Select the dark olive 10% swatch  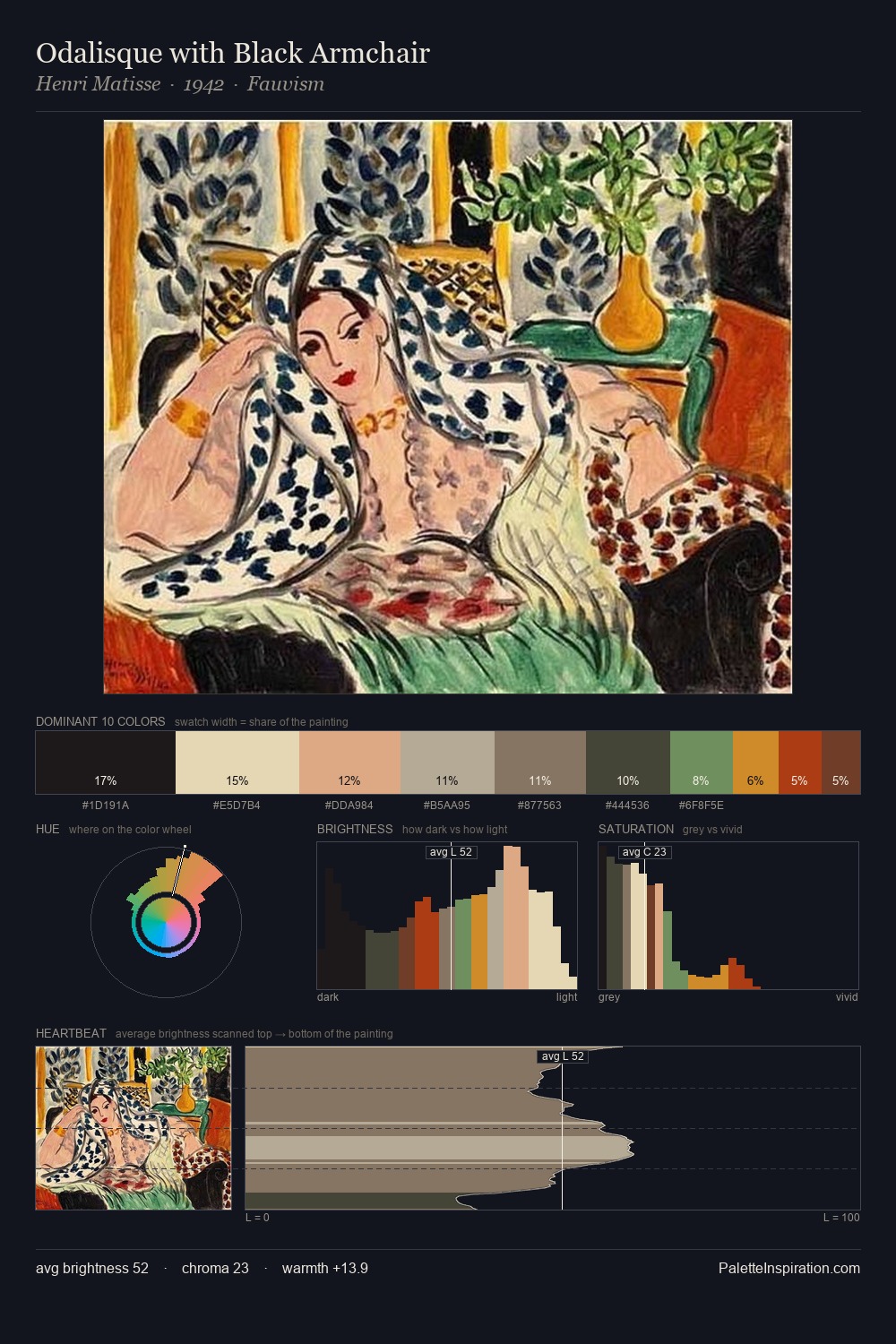pyautogui.click(x=628, y=762)
